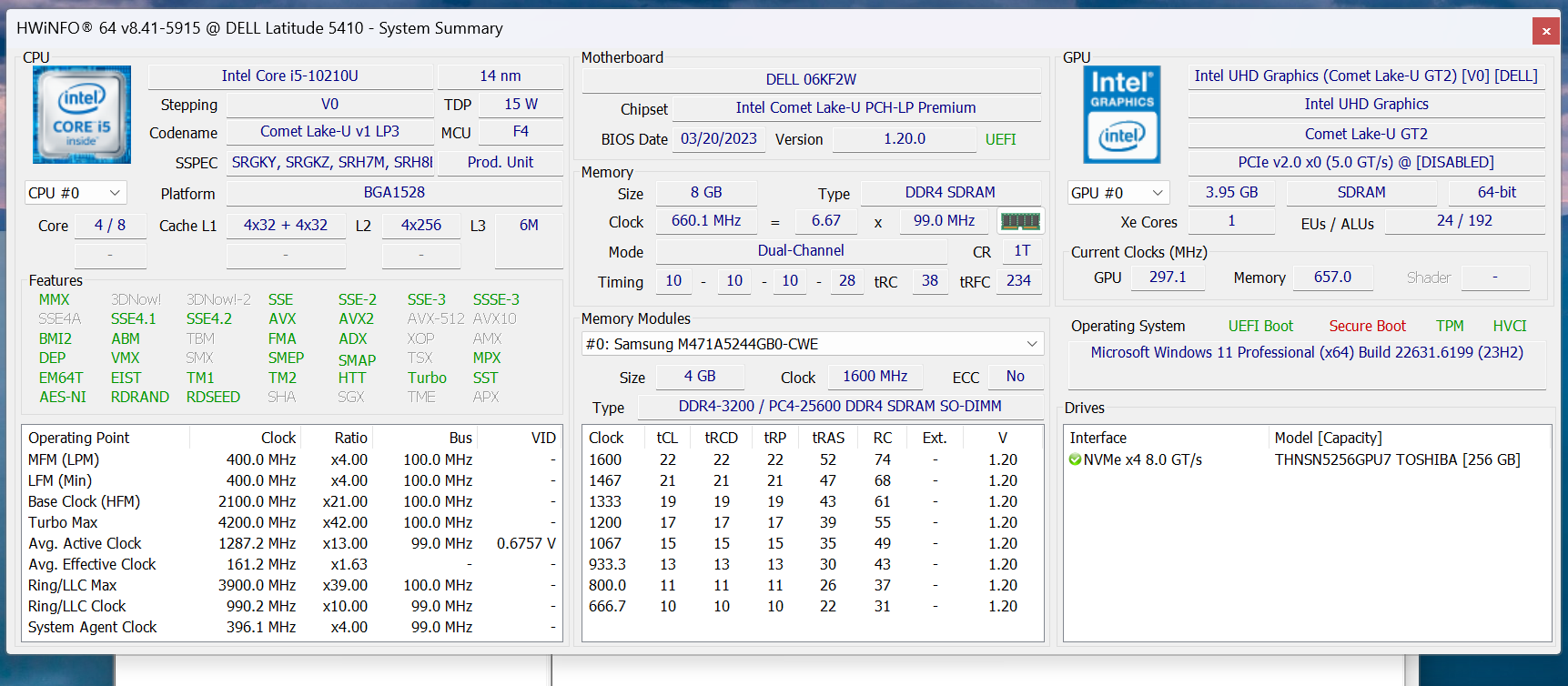The image size is (1568, 686).
Task: Click the tRCD column header
Action: click(x=721, y=439)
